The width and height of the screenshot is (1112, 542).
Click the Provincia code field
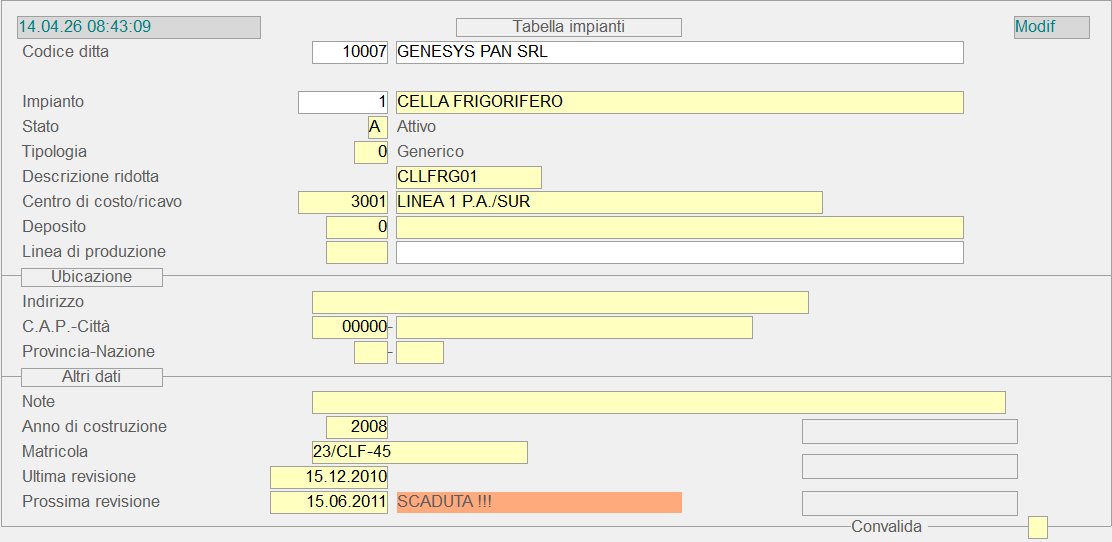pos(370,352)
